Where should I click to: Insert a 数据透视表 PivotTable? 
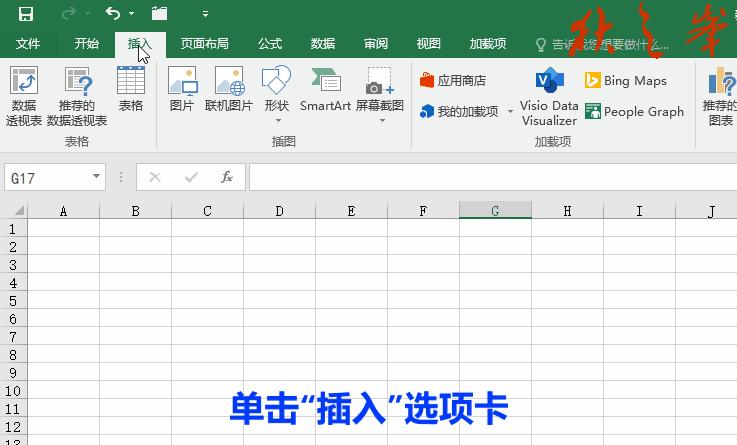tap(24, 96)
